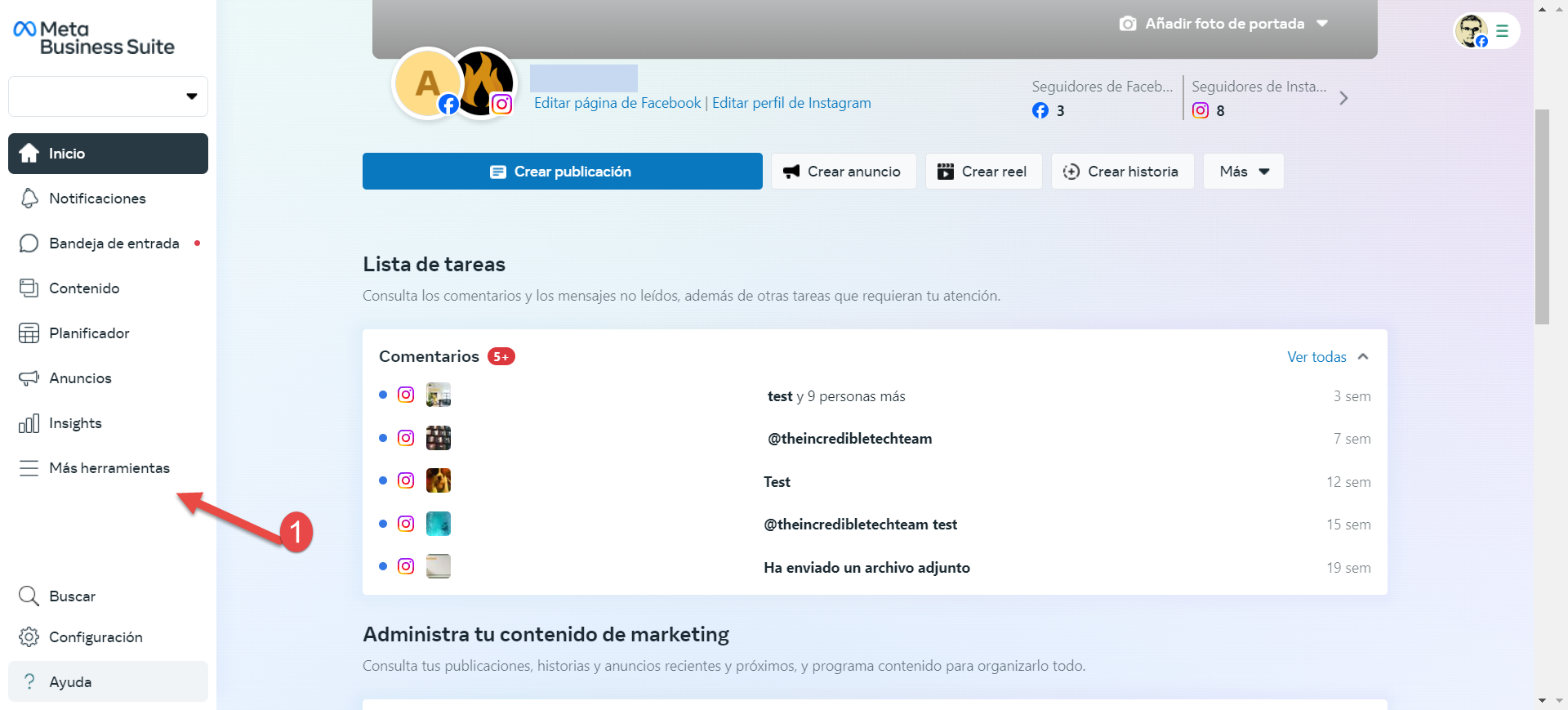The height and width of the screenshot is (710, 1568).
Task: Collapse the Comentarios section chevron
Action: tap(1363, 357)
